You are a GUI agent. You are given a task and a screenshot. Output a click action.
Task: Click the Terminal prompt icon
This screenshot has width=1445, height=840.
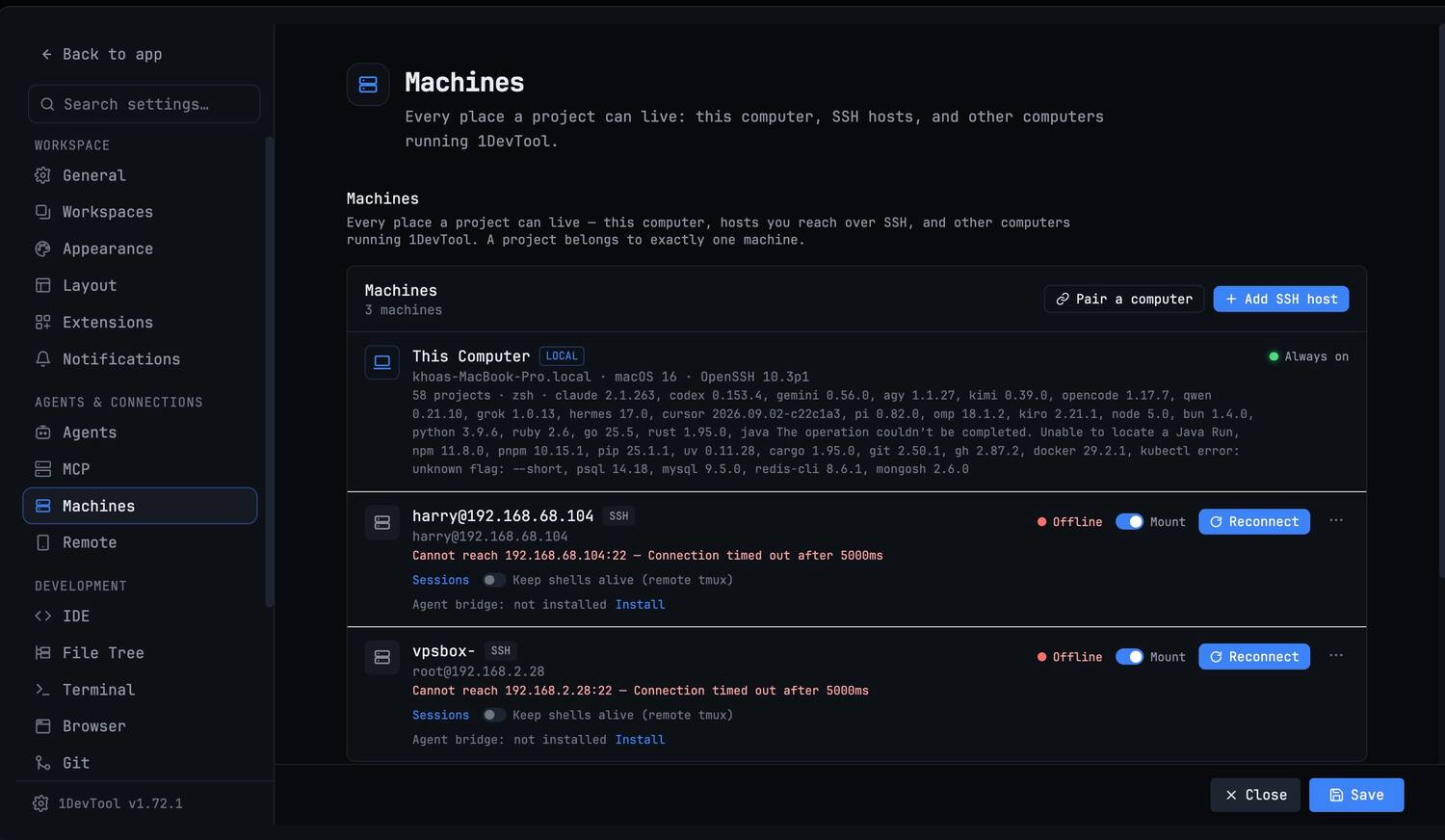click(42, 689)
